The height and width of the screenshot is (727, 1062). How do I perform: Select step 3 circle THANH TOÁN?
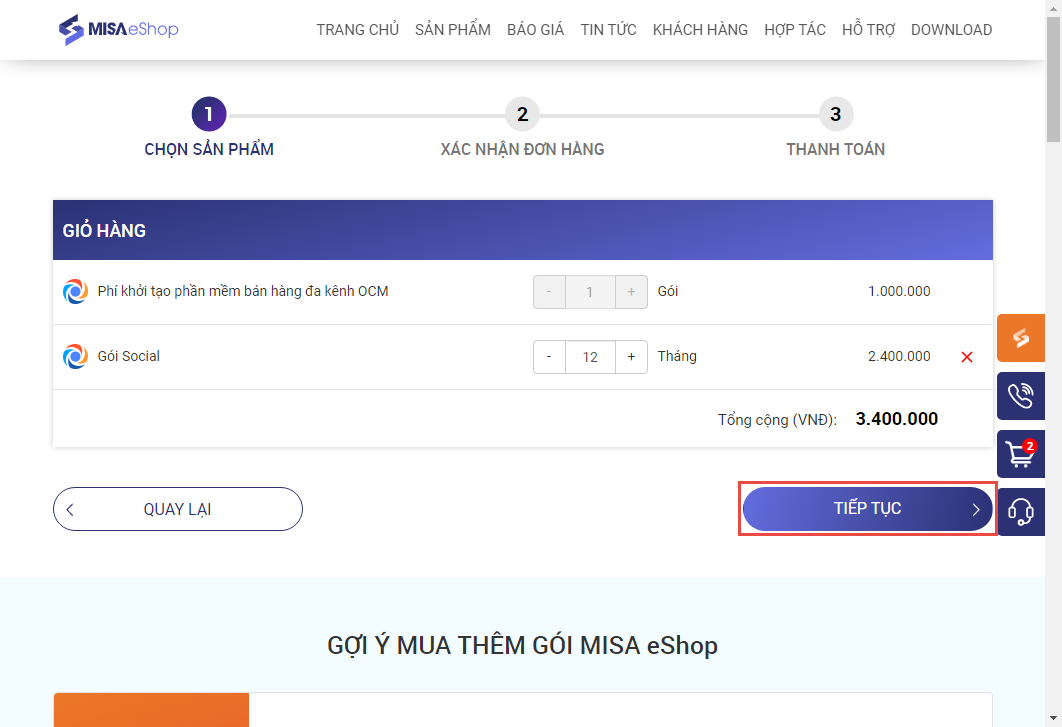(x=836, y=114)
